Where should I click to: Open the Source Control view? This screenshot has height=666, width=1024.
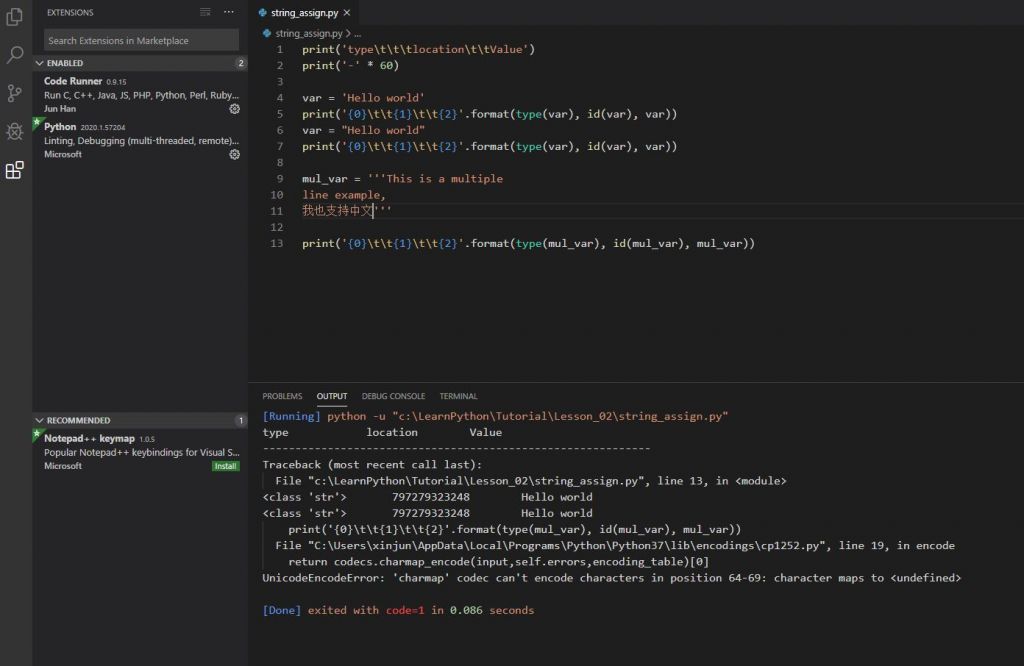tap(15, 93)
